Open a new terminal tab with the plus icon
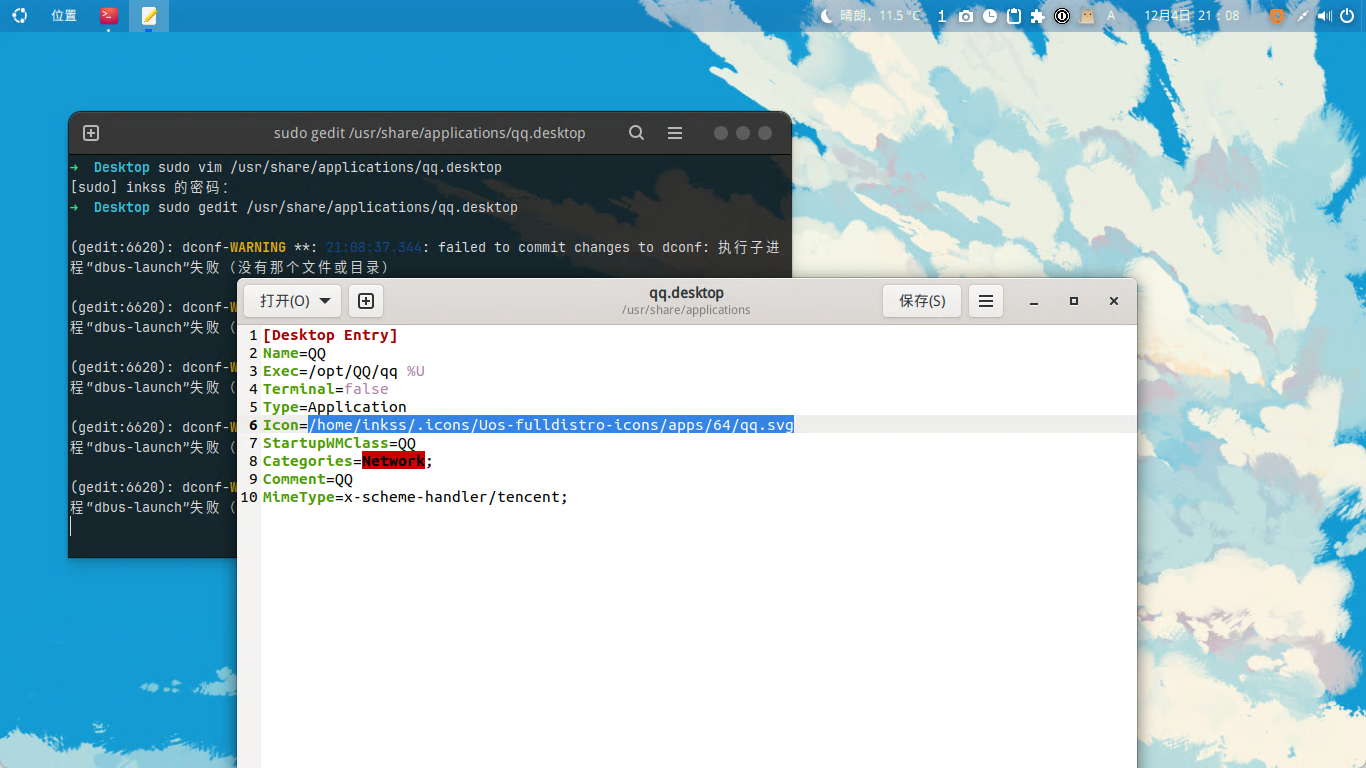This screenshot has height=768, width=1366. (91, 133)
